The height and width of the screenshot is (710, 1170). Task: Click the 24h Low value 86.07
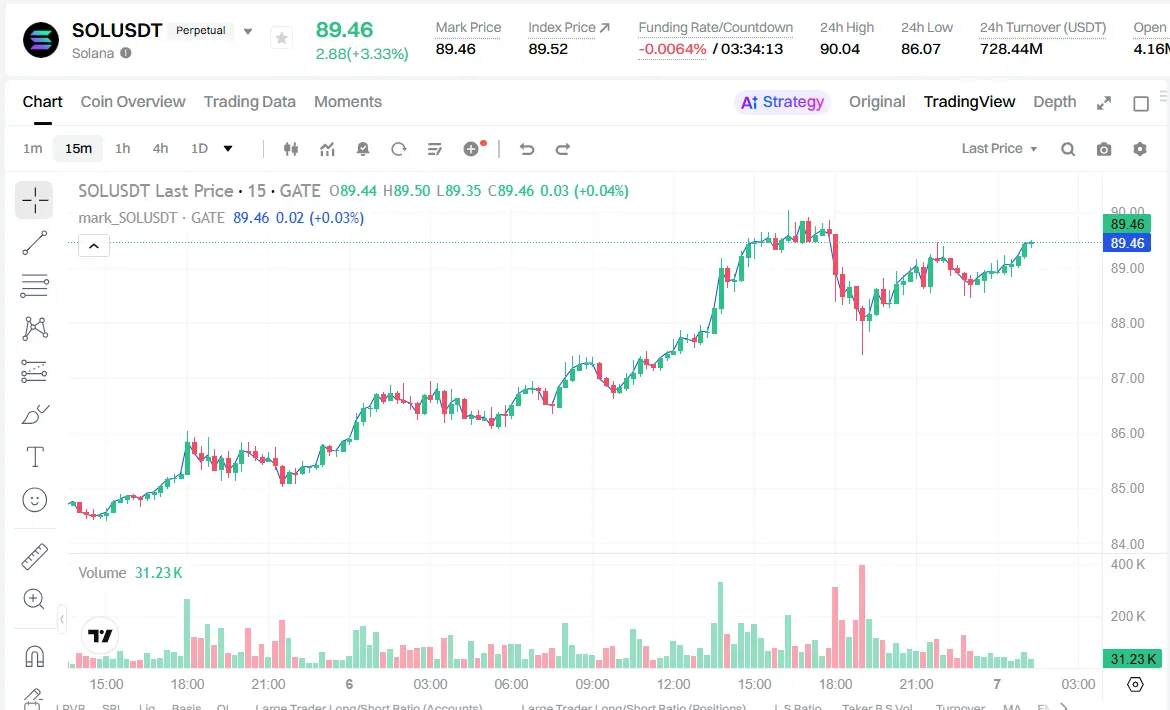921,49
